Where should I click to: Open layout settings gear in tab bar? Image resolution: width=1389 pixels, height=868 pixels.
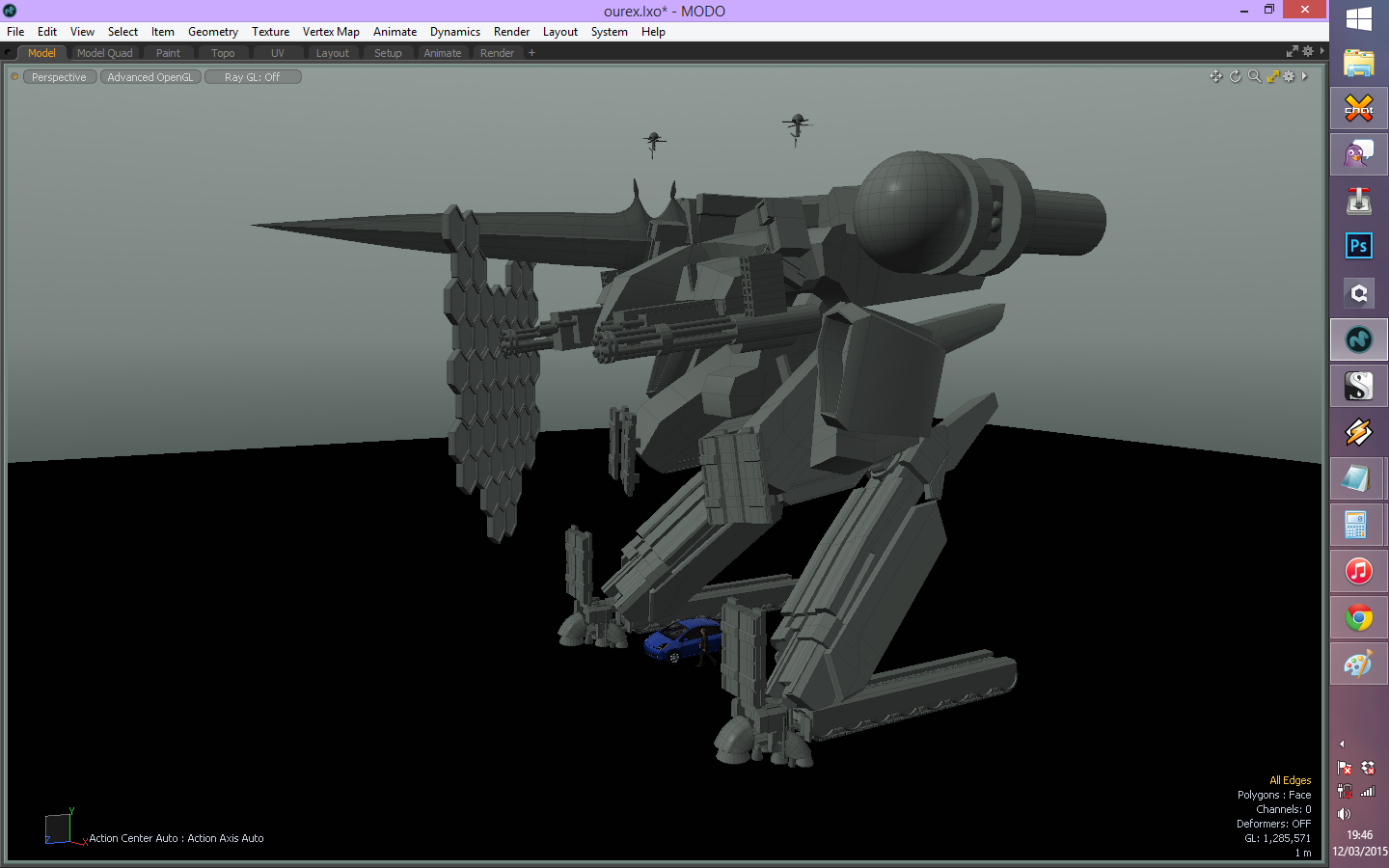click(x=1308, y=51)
